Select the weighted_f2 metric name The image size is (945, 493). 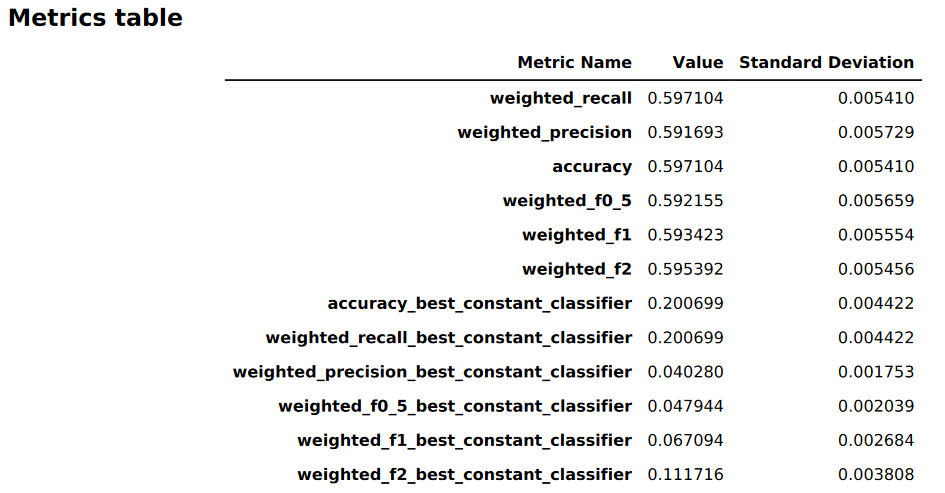(577, 269)
